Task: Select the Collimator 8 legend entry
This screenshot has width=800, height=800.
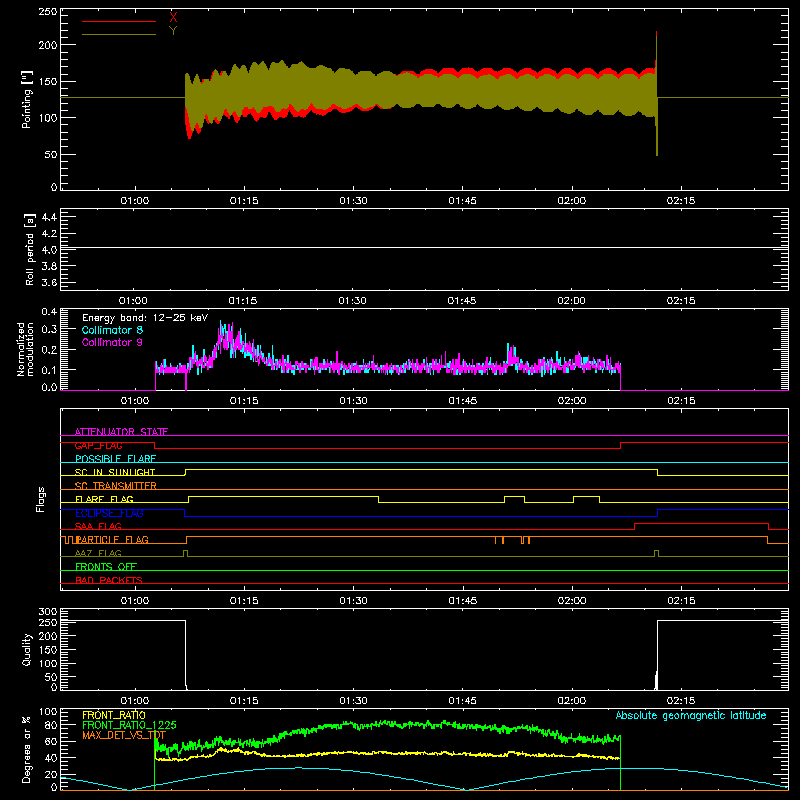Action: [x=112, y=330]
